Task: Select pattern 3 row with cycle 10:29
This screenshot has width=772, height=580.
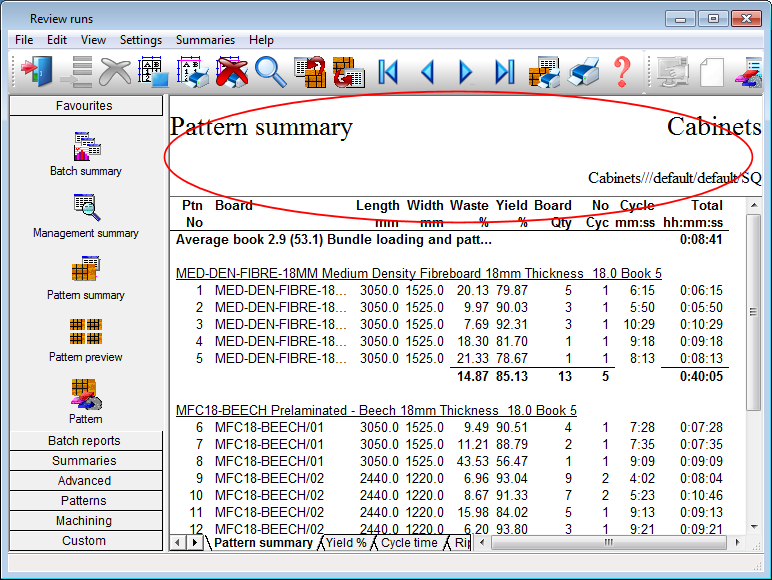Action: pos(451,324)
